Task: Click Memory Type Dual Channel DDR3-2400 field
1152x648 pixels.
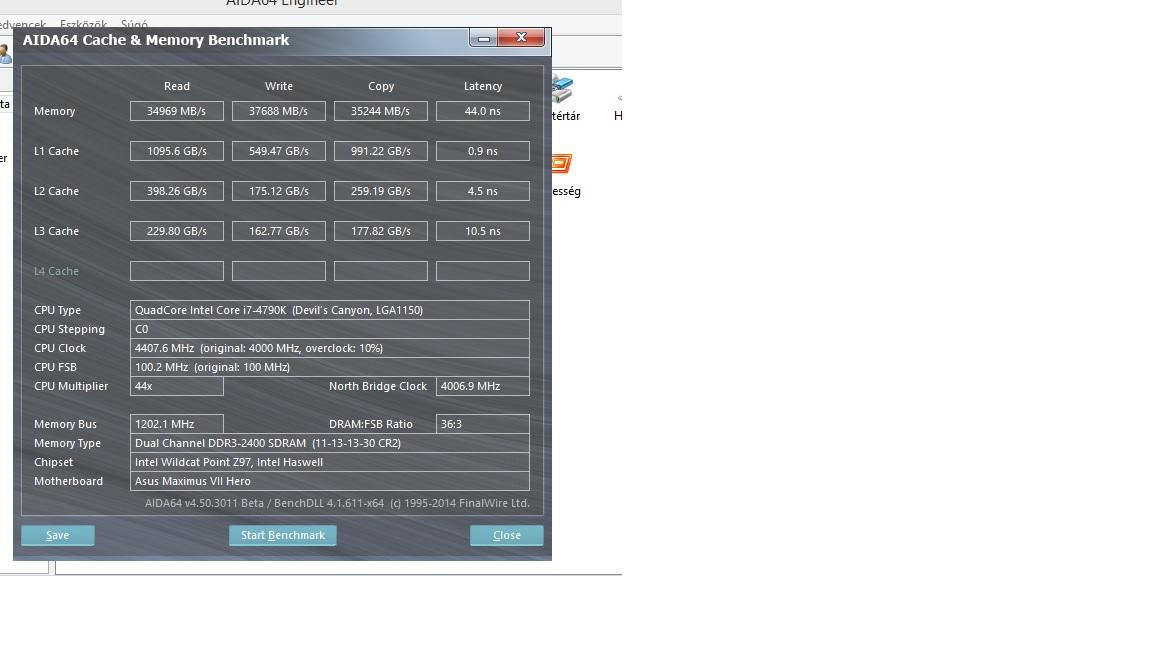Action: 329,443
